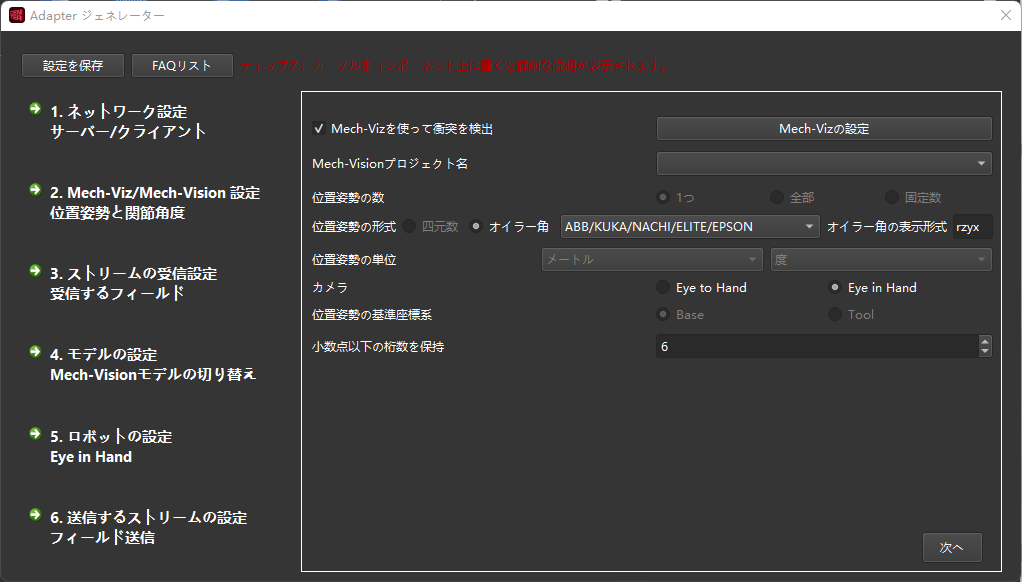Screen dimensions: 1022x582
Task: Decrease the decimal places with the down arrow
Action: (985, 352)
